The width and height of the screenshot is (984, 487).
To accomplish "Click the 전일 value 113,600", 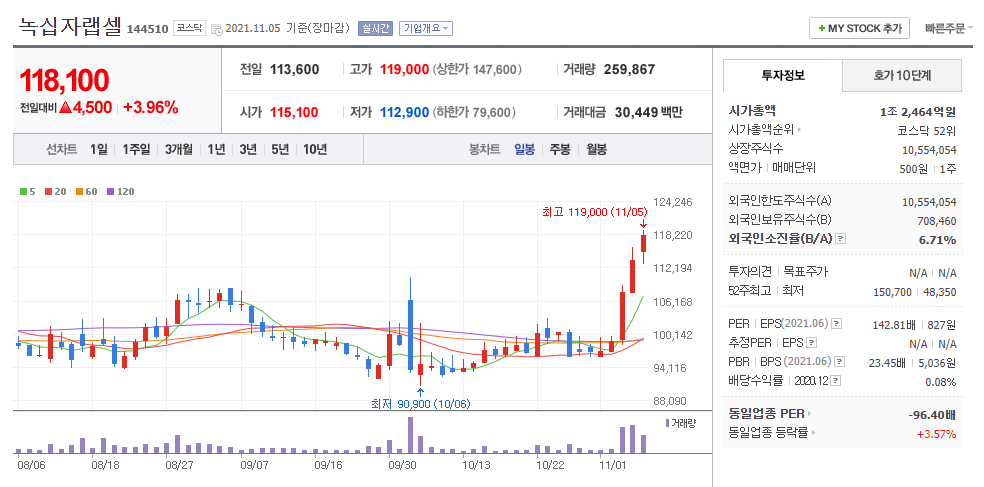I will click(294, 70).
